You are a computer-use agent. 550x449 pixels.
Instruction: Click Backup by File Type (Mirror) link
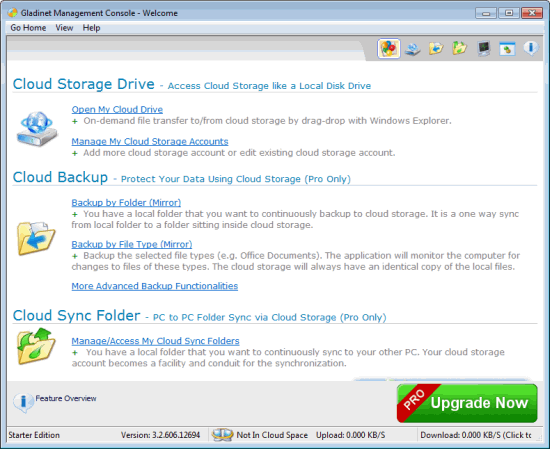132,244
